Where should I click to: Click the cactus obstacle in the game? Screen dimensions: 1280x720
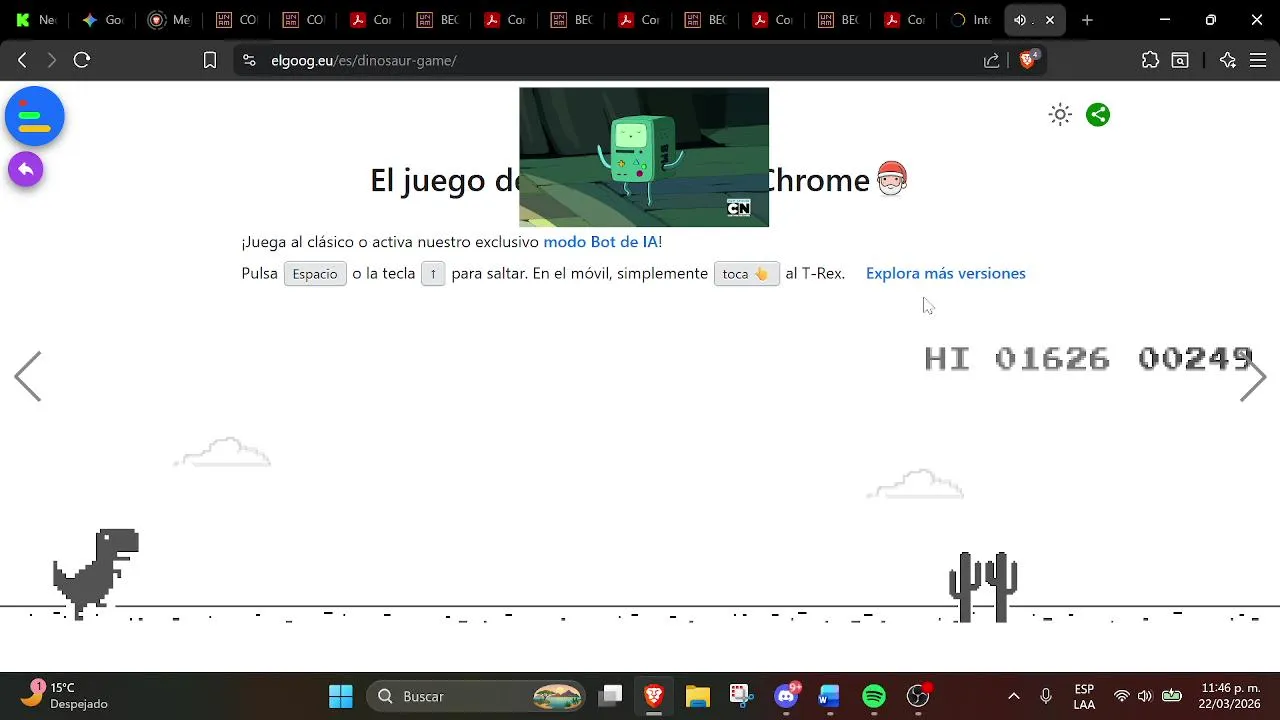983,587
